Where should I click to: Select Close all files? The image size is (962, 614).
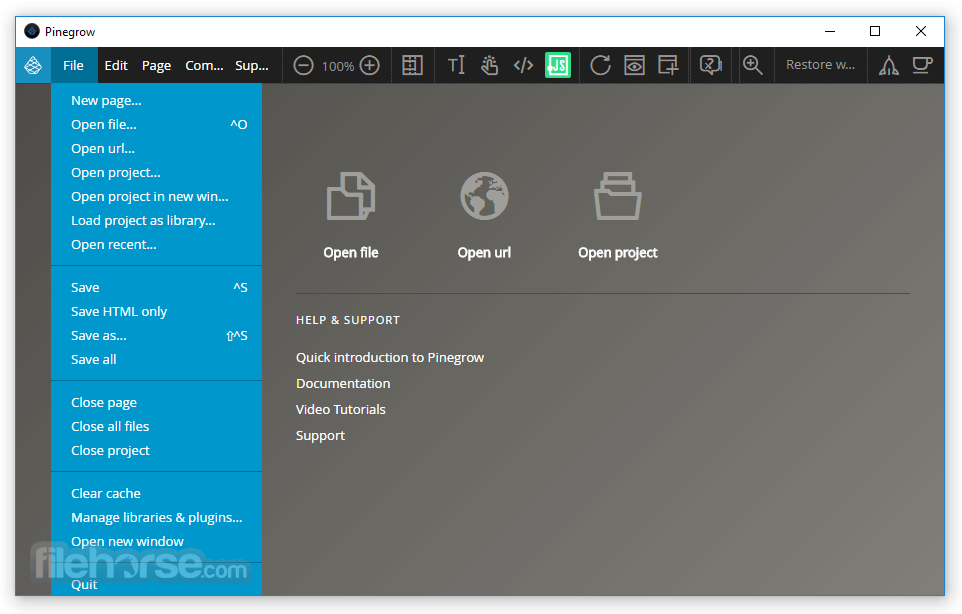156,426
